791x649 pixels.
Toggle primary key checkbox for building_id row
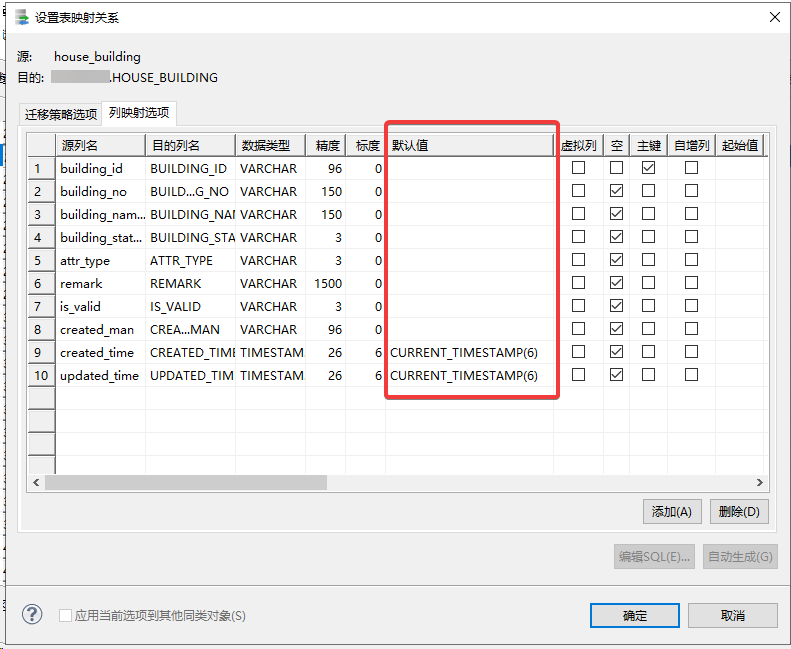(649, 168)
